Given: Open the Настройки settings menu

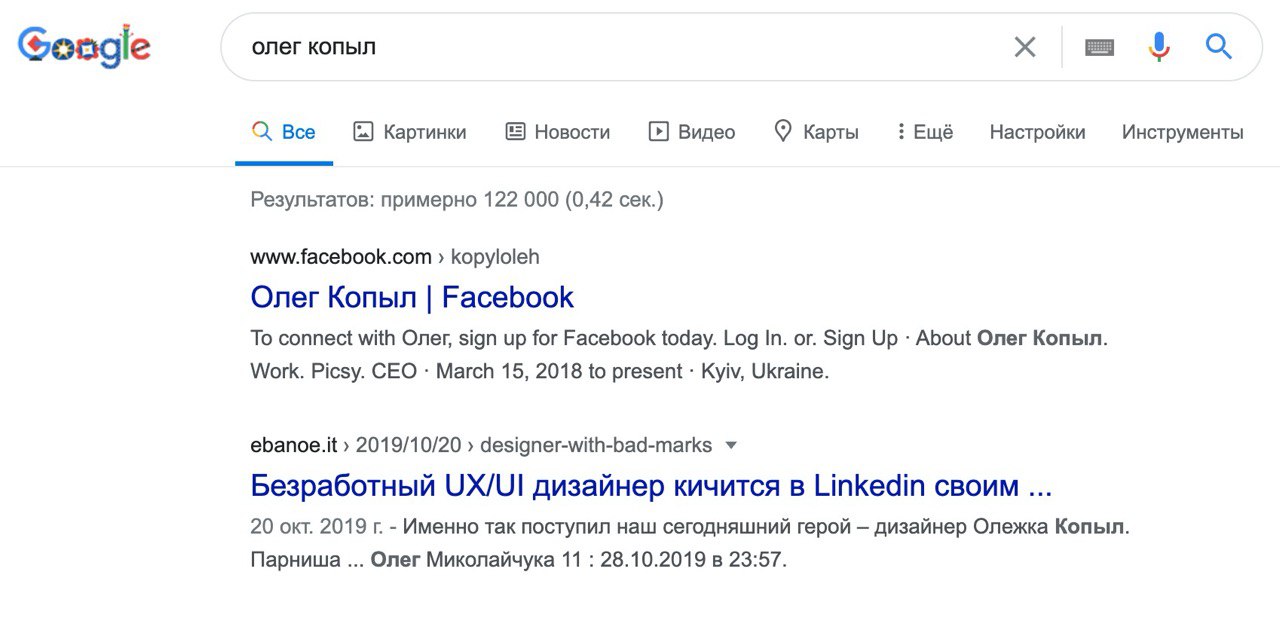Looking at the screenshot, I should click(1037, 132).
